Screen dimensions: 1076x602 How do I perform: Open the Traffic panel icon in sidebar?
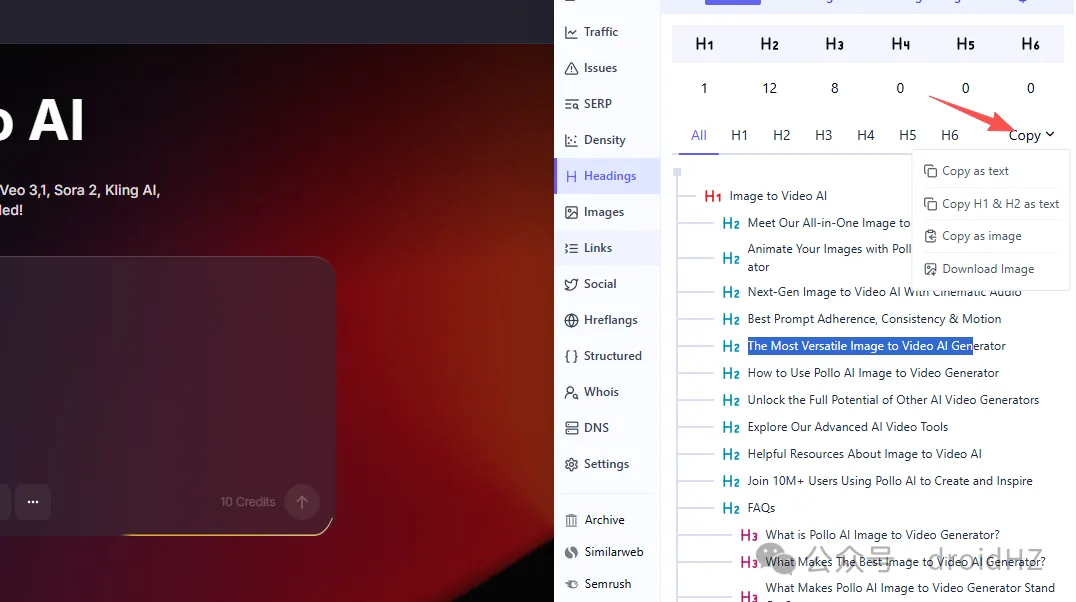[x=572, y=32]
